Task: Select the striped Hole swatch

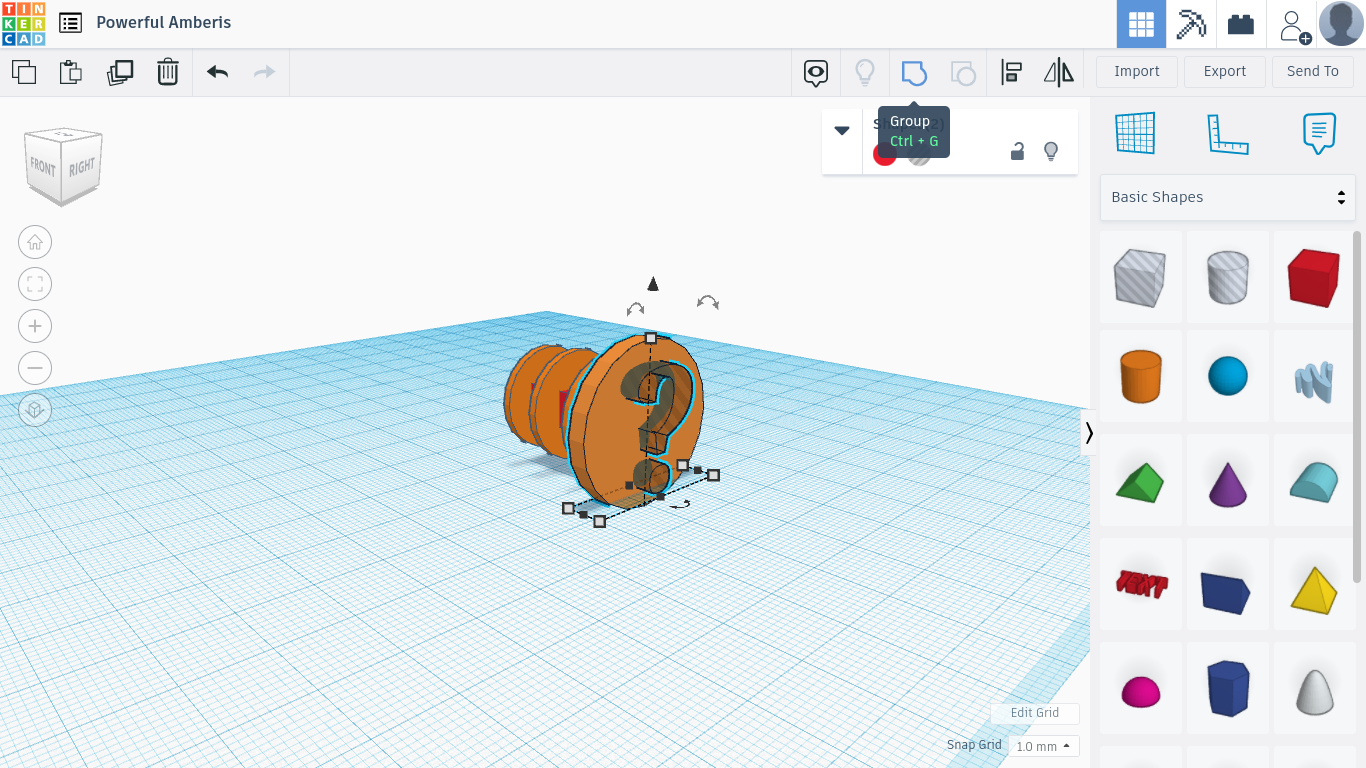Action: coord(919,154)
